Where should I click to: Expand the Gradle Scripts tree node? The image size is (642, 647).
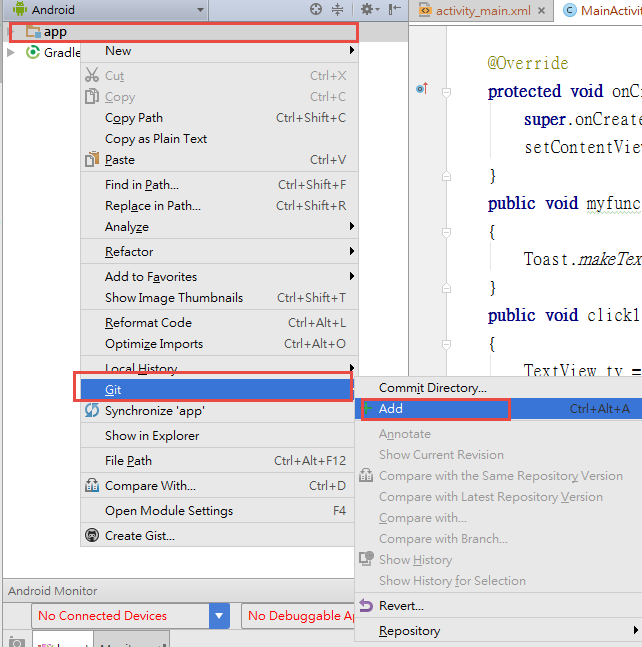click(x=12, y=52)
